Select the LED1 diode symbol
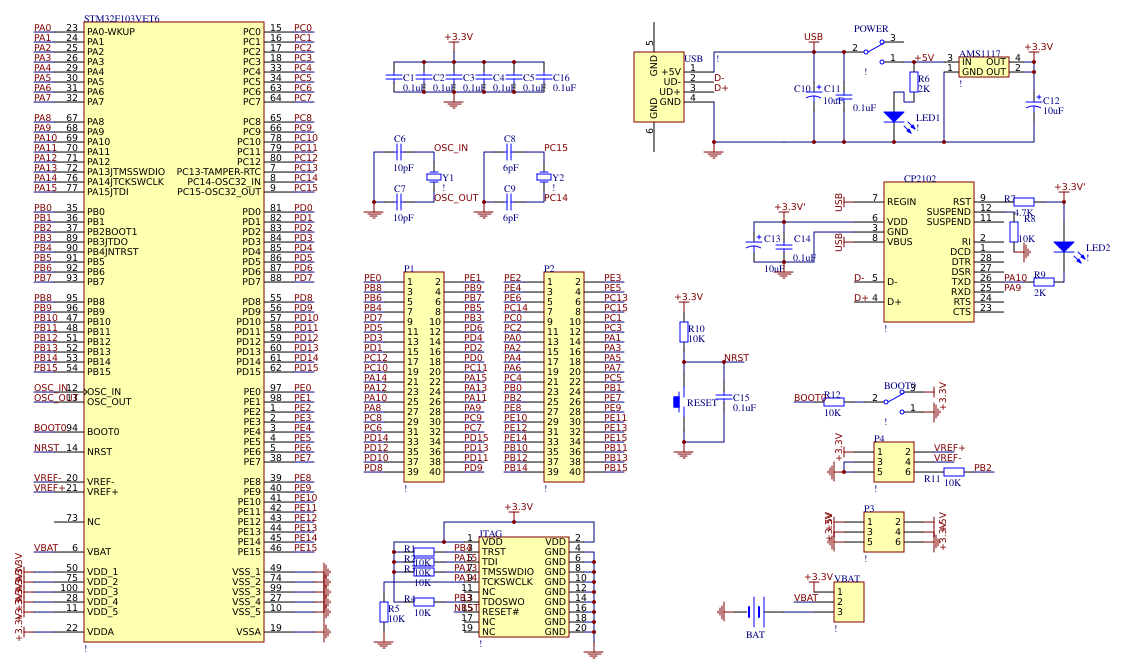The image size is (1125, 668). pyautogui.click(x=893, y=118)
